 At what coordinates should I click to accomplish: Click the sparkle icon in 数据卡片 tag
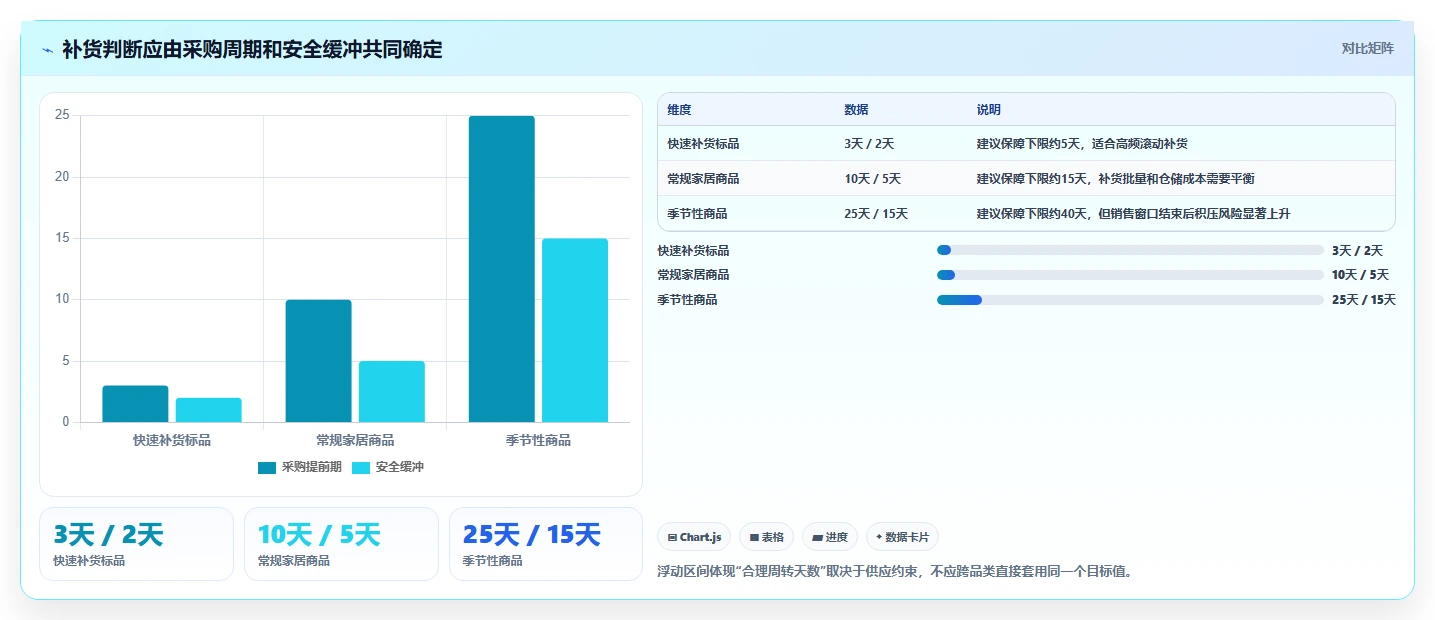tap(879, 537)
